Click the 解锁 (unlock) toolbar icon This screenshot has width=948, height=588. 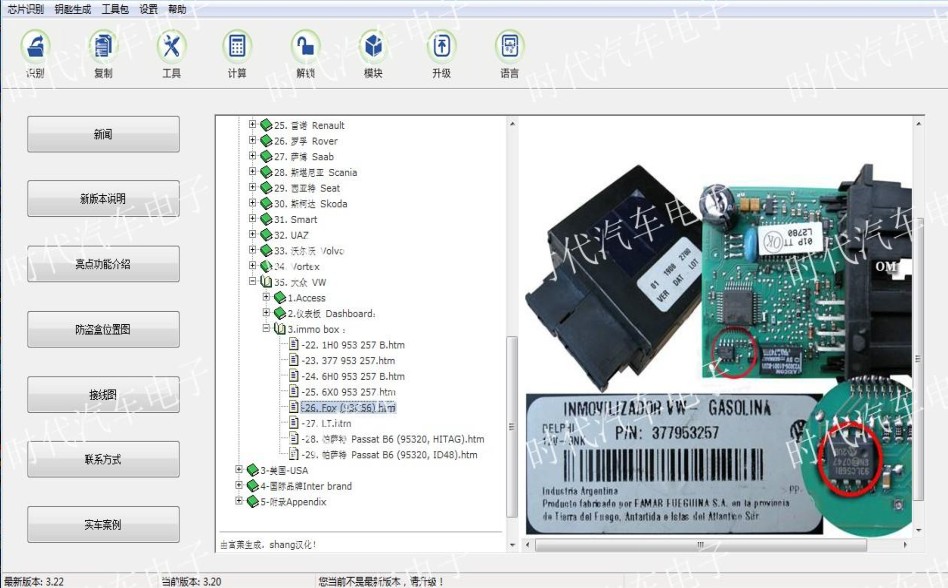point(305,46)
